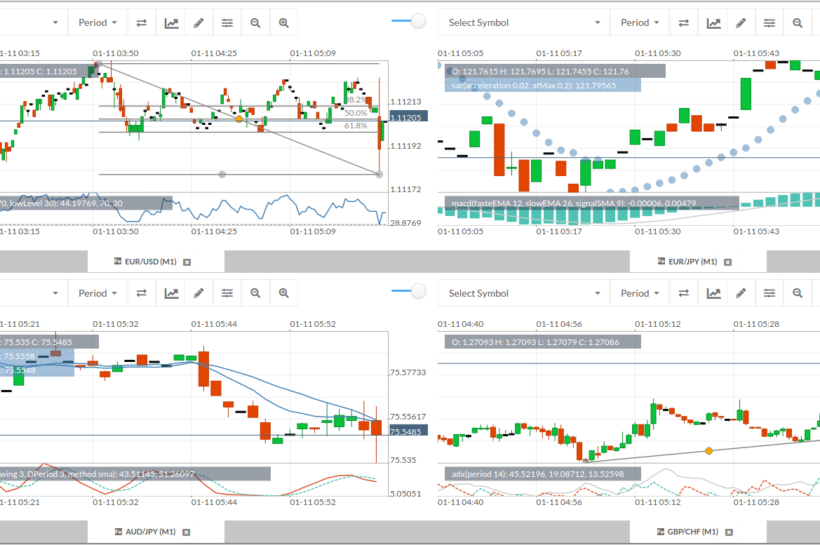Click the chart type icon above AUD/JPY chart
The width and height of the screenshot is (820, 545).
[x=171, y=293]
